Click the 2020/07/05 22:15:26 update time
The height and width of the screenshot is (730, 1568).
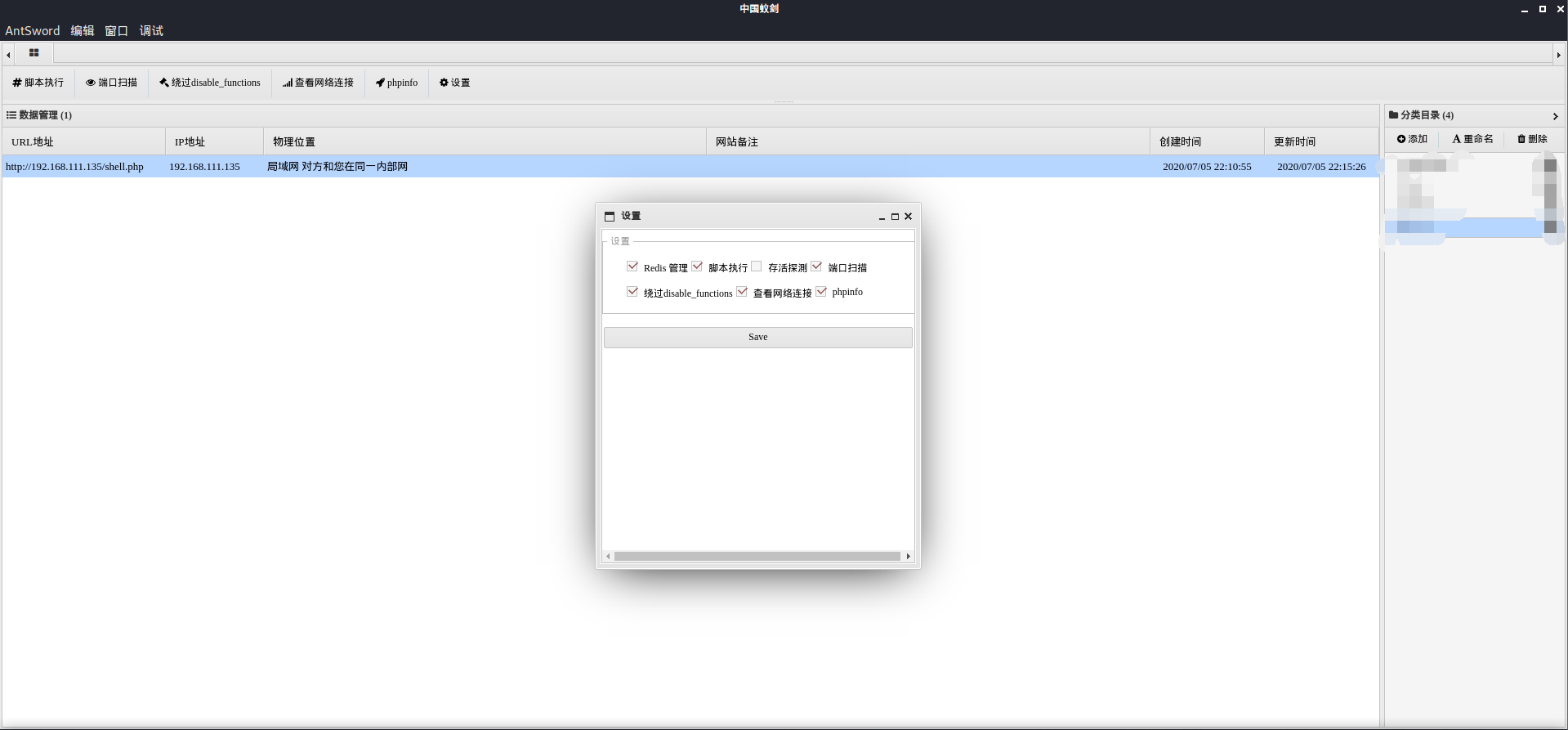pos(1321,167)
